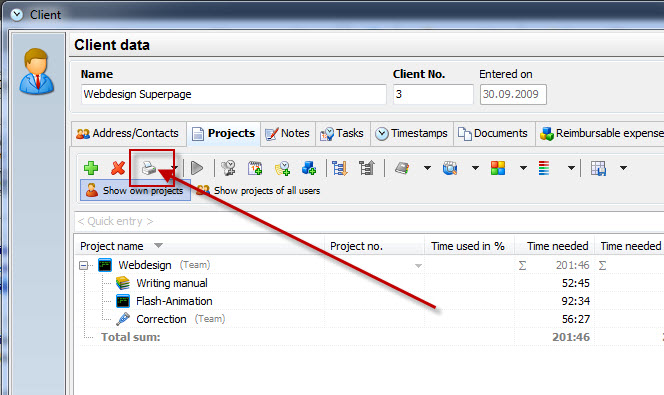Viewport: 664px width, 395px height.
Task: Click the calendar with green plus icon
Action: [255, 168]
